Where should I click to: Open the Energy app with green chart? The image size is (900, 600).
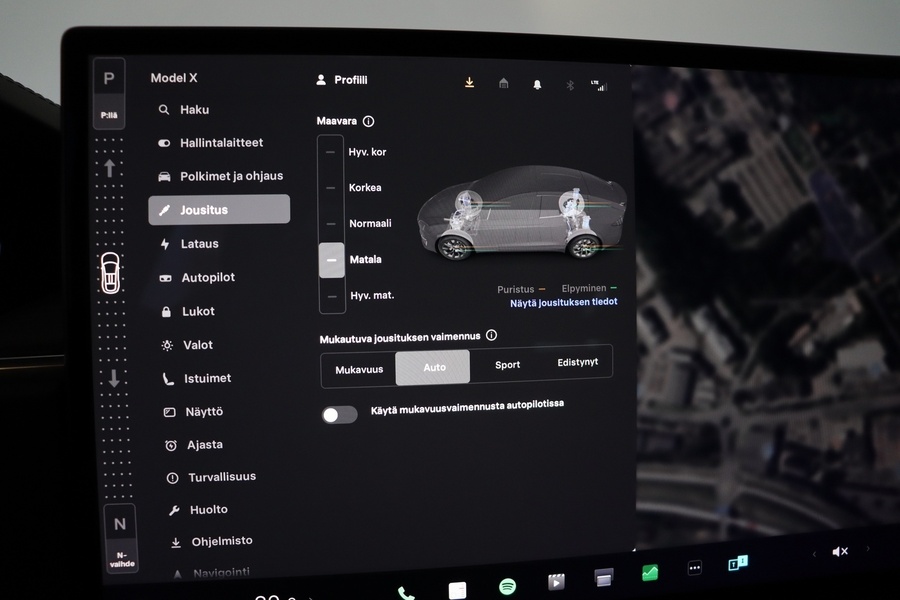(650, 572)
